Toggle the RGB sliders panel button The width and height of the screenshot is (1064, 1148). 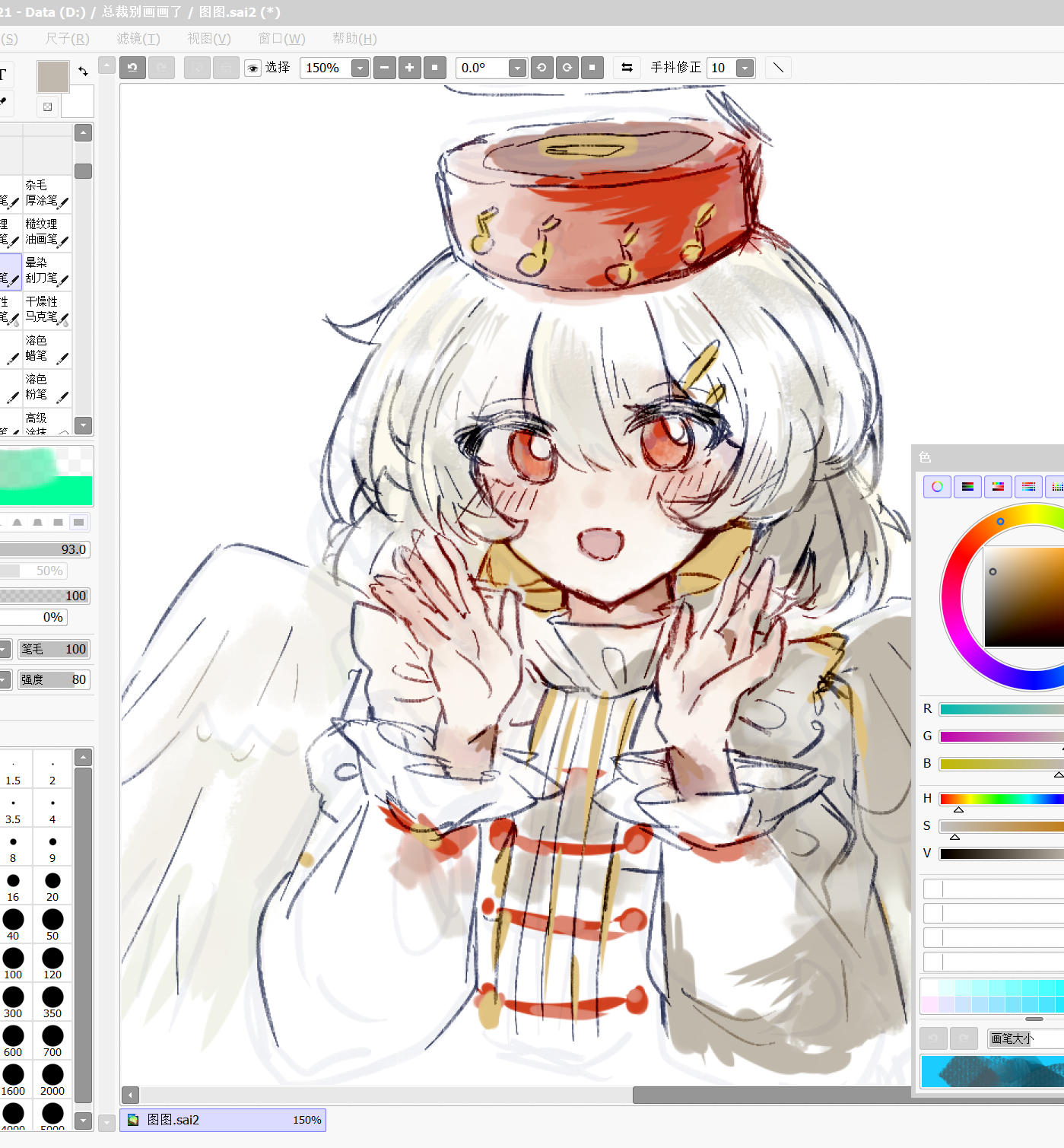tap(967, 487)
